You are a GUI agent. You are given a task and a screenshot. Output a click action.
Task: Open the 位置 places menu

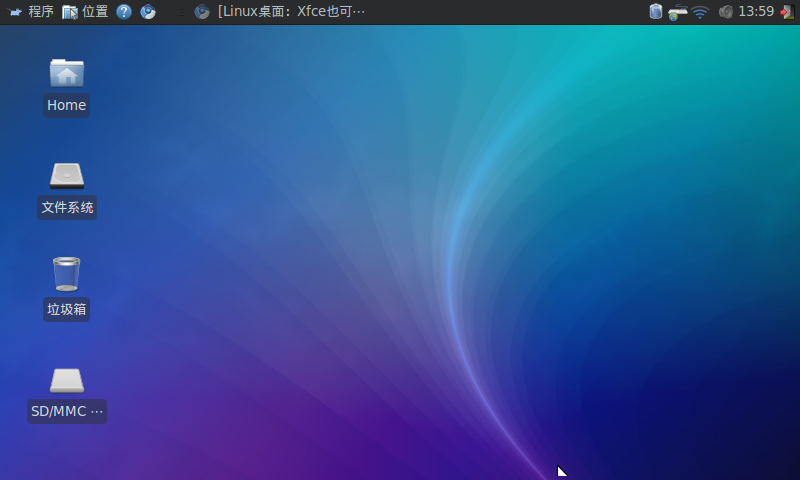[x=85, y=11]
